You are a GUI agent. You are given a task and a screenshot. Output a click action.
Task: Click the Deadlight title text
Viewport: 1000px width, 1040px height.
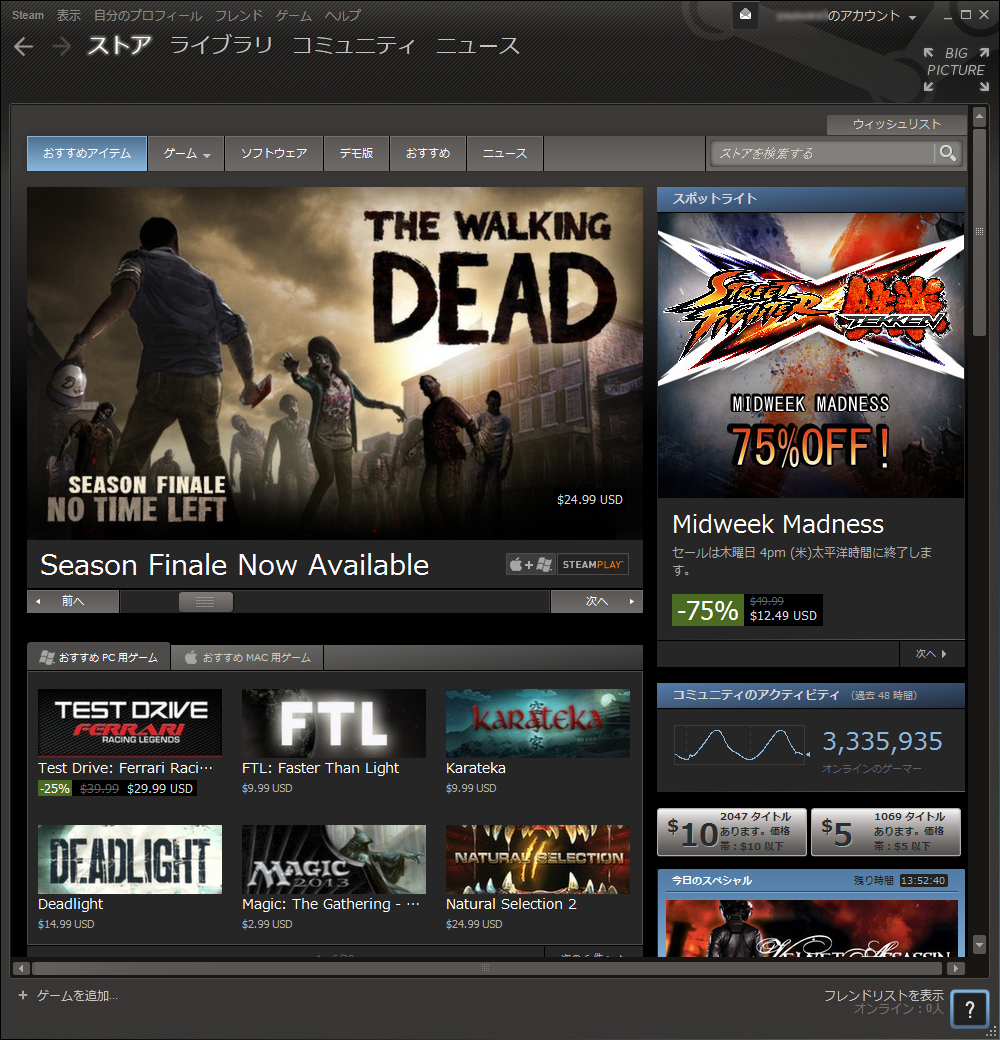tap(70, 904)
